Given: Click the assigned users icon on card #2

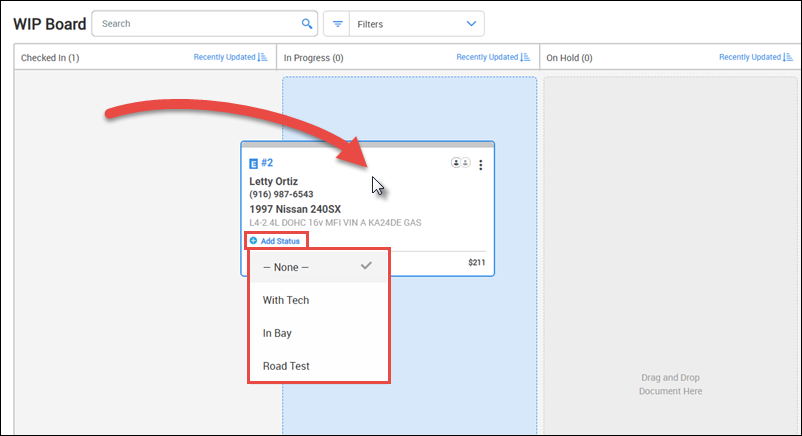Looking at the screenshot, I should point(460,163).
